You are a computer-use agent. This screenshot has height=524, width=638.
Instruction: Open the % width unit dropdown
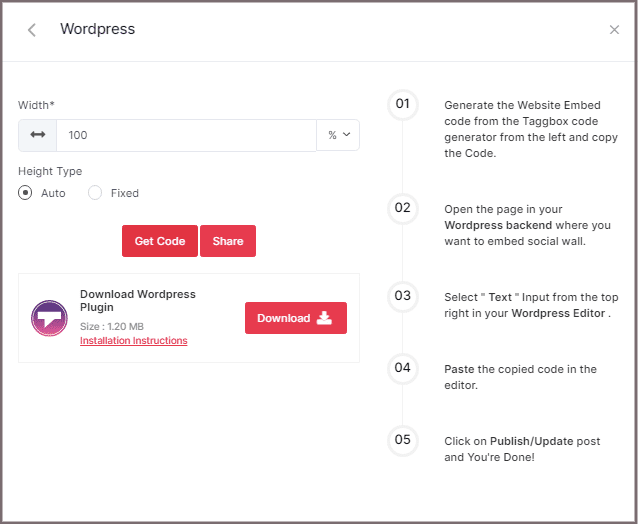pos(338,135)
